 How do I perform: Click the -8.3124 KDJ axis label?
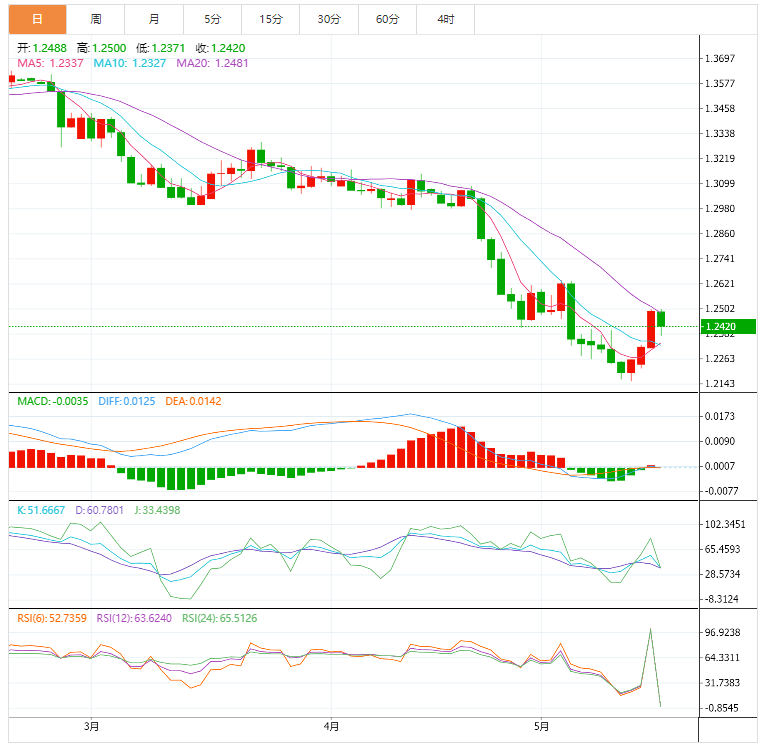click(721, 599)
